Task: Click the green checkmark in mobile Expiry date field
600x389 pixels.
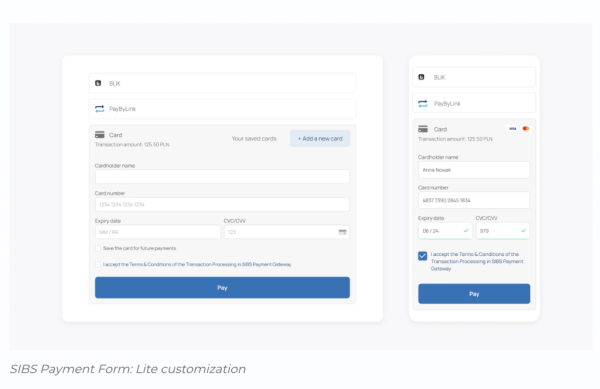Action: point(466,231)
